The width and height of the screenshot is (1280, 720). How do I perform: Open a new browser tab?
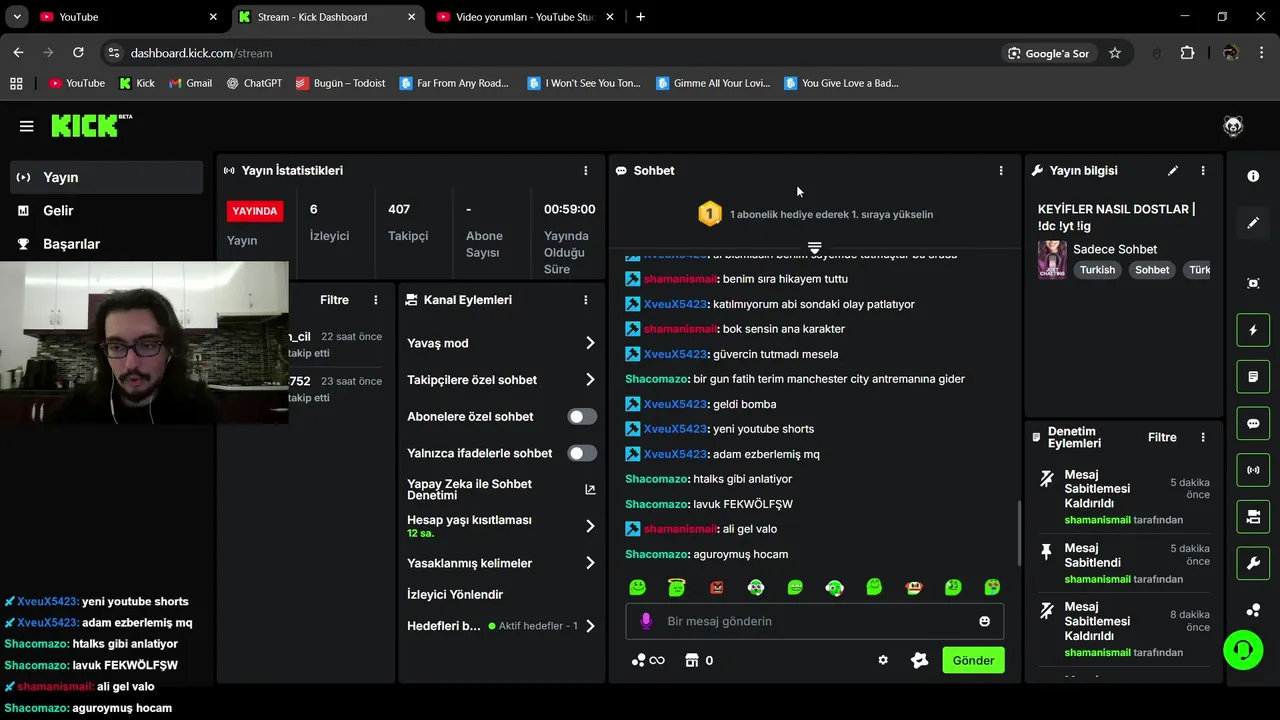[641, 17]
